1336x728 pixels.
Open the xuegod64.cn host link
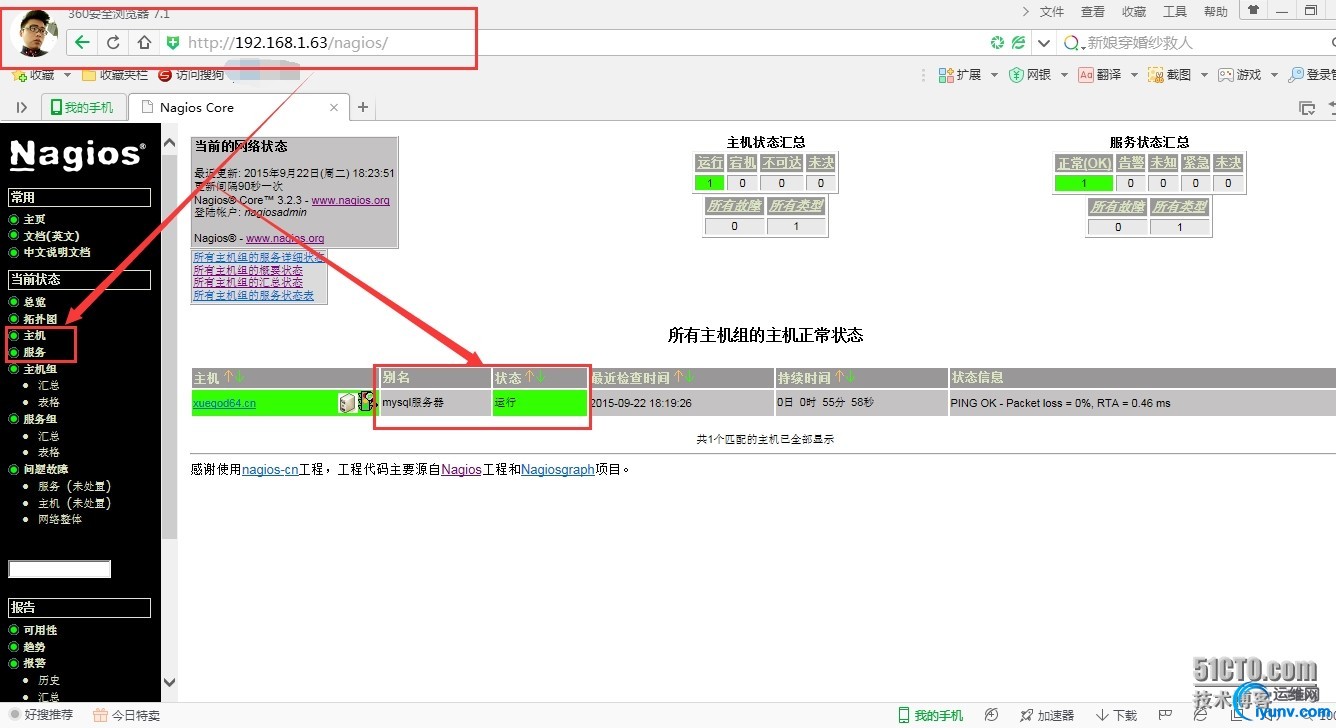(x=225, y=403)
